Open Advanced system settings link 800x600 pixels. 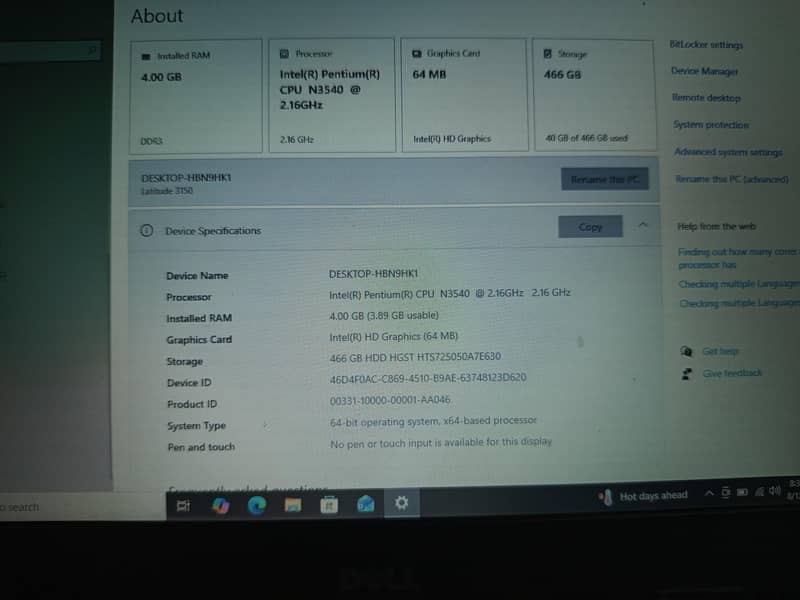pyautogui.click(x=728, y=152)
